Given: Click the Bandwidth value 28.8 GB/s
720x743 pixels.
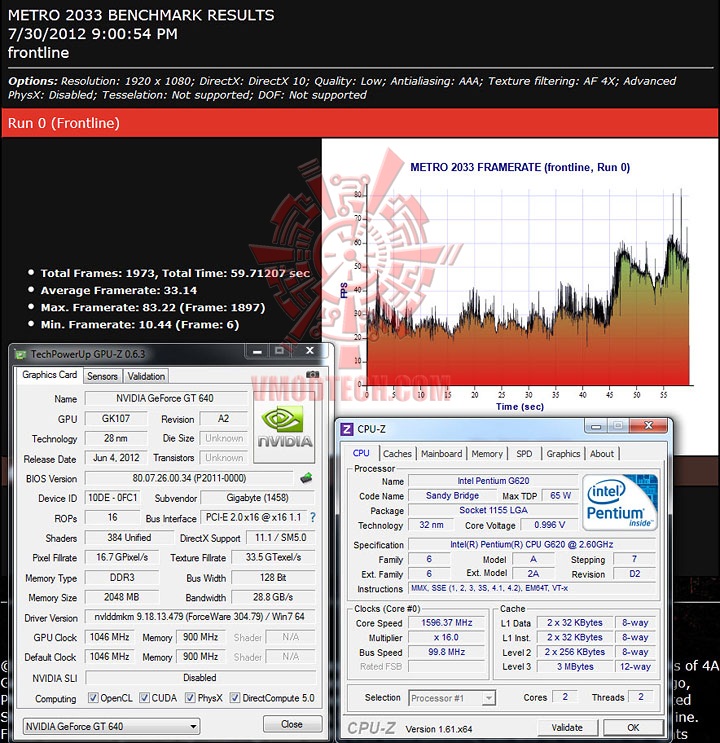Looking at the screenshot, I should 273,597.
